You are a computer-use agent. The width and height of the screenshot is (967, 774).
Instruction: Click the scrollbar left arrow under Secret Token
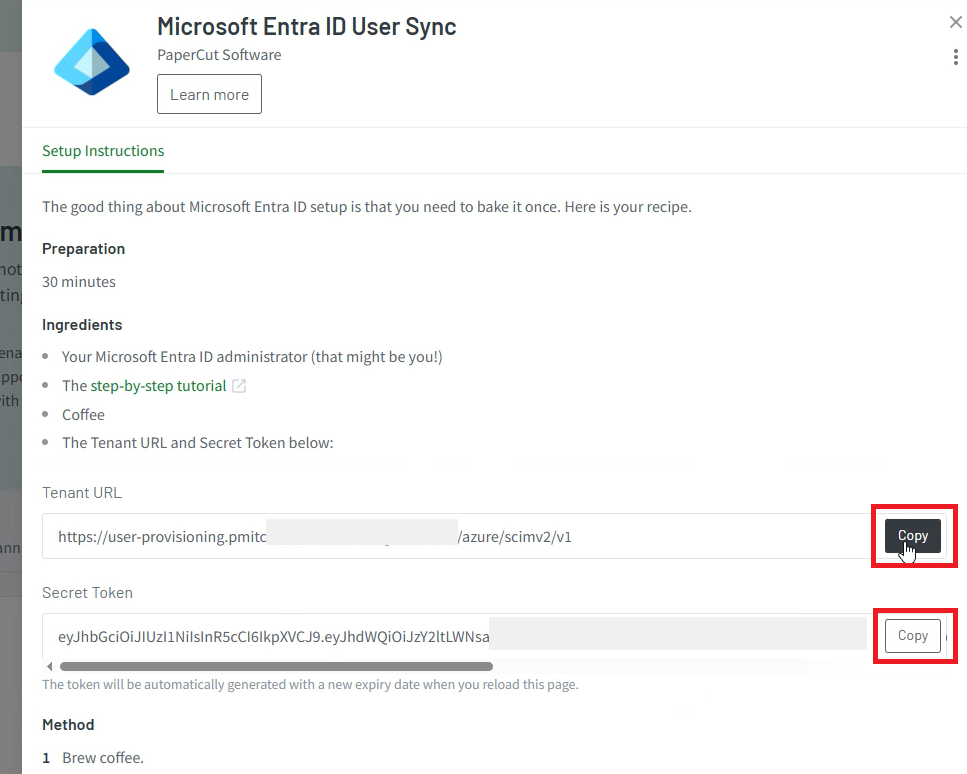click(x=50, y=667)
